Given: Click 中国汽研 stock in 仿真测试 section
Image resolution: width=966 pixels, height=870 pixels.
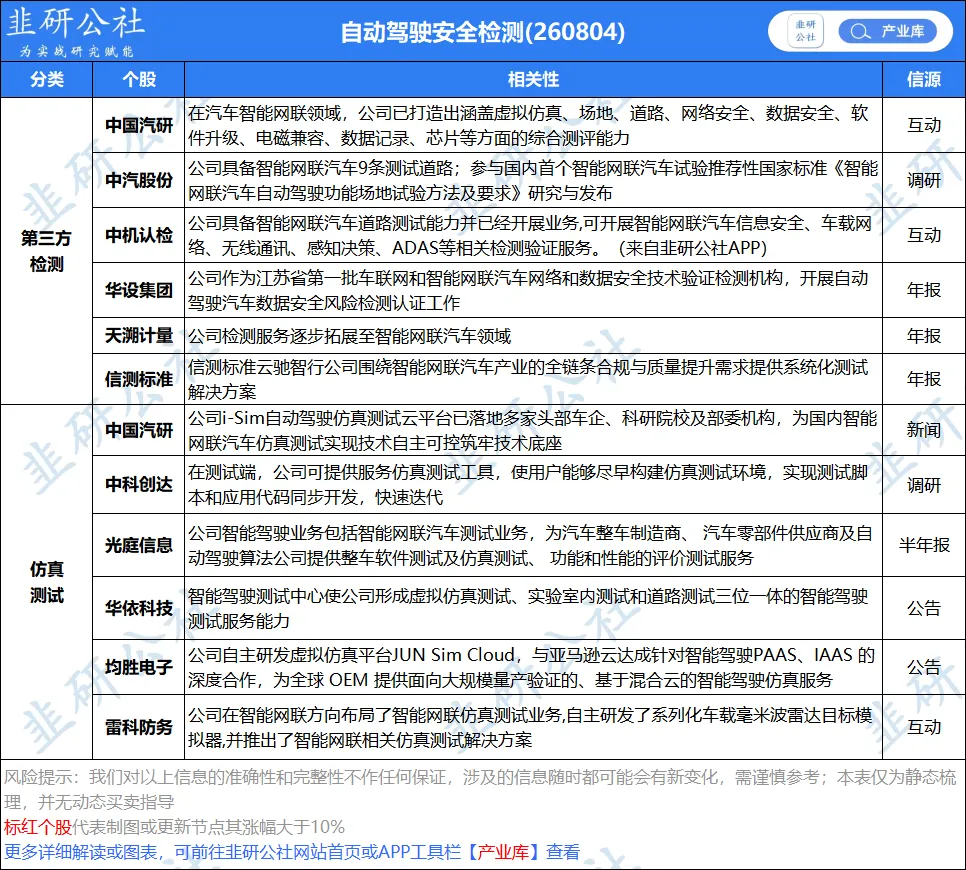Looking at the screenshot, I should (139, 430).
